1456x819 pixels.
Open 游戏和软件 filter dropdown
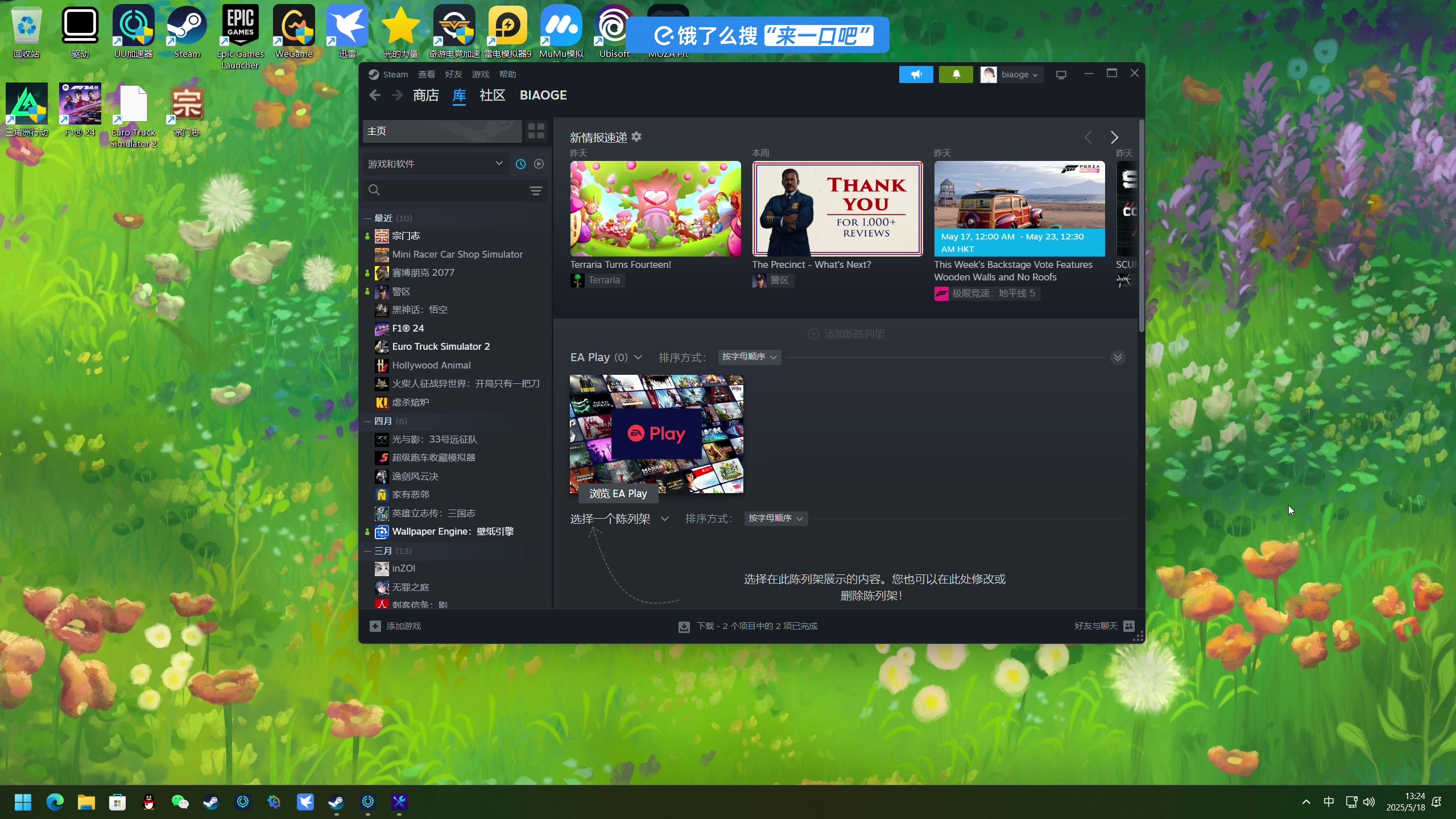point(436,164)
